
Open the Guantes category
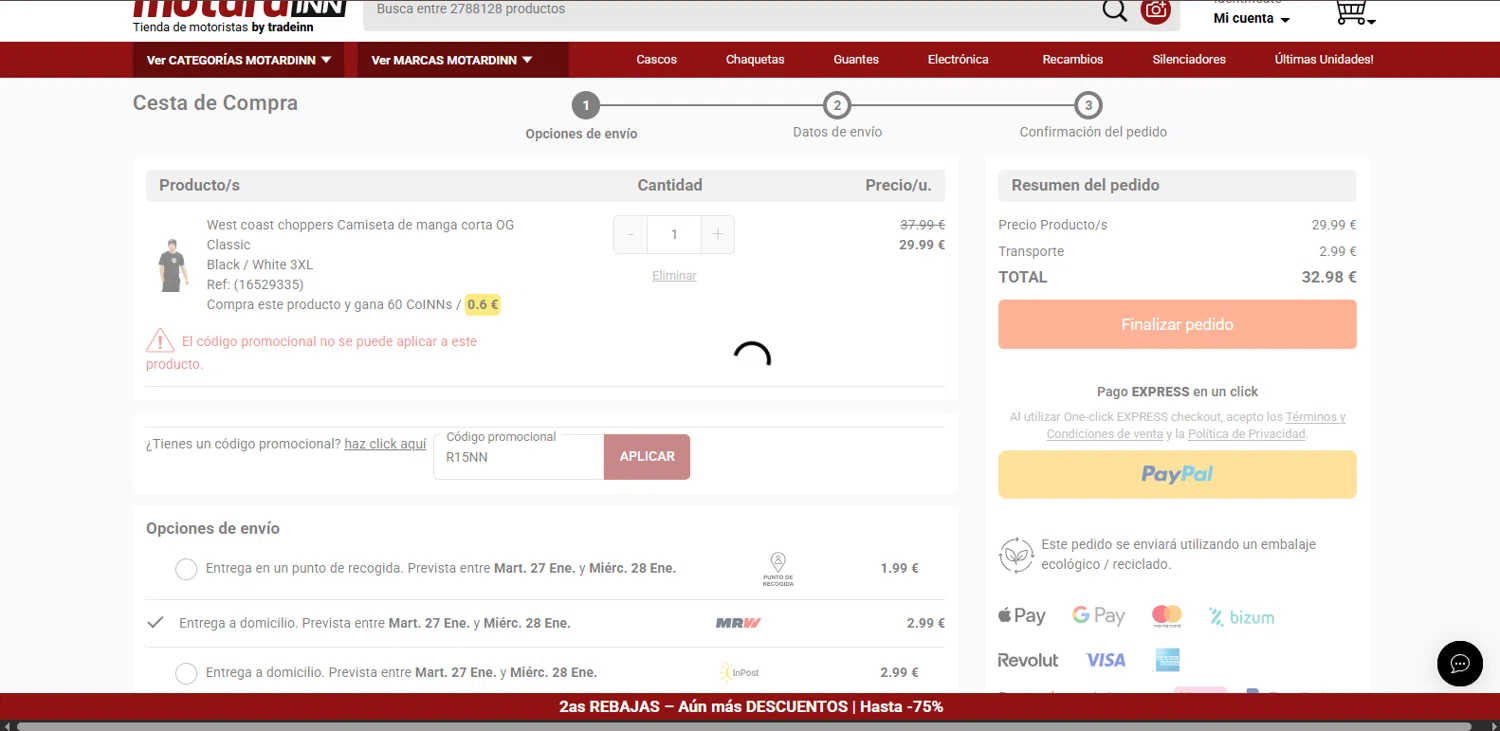(856, 60)
